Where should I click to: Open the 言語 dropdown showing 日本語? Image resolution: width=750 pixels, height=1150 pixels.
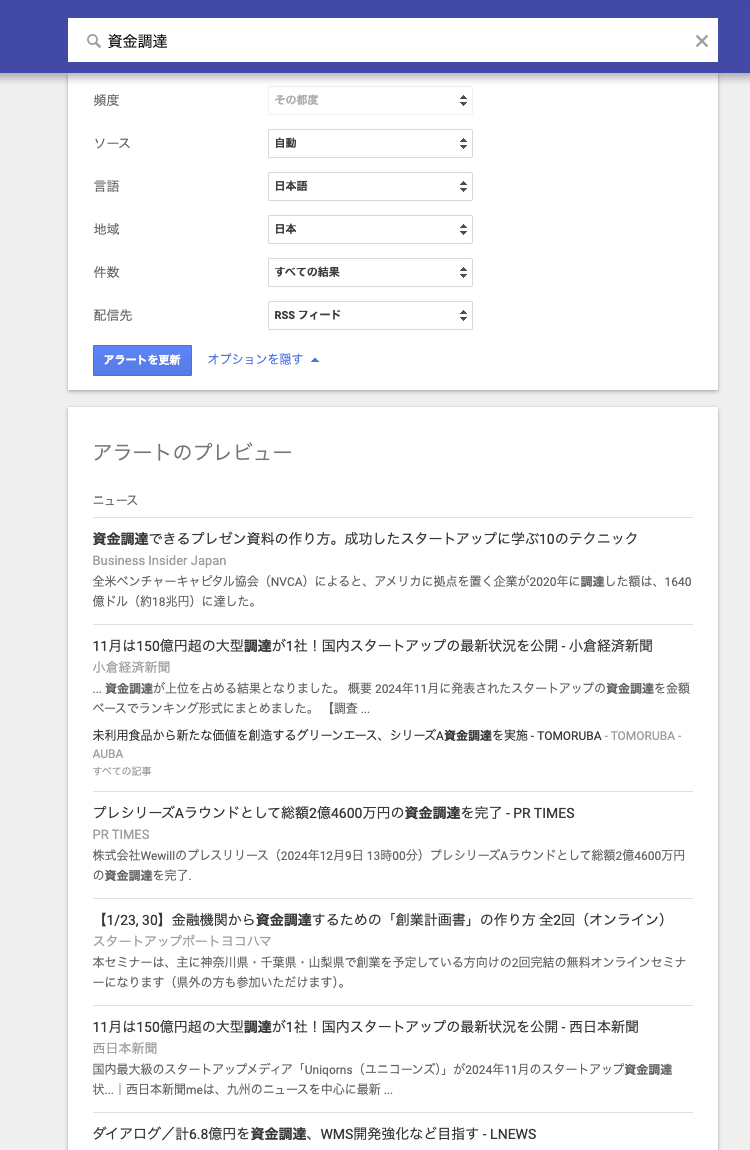(x=370, y=186)
